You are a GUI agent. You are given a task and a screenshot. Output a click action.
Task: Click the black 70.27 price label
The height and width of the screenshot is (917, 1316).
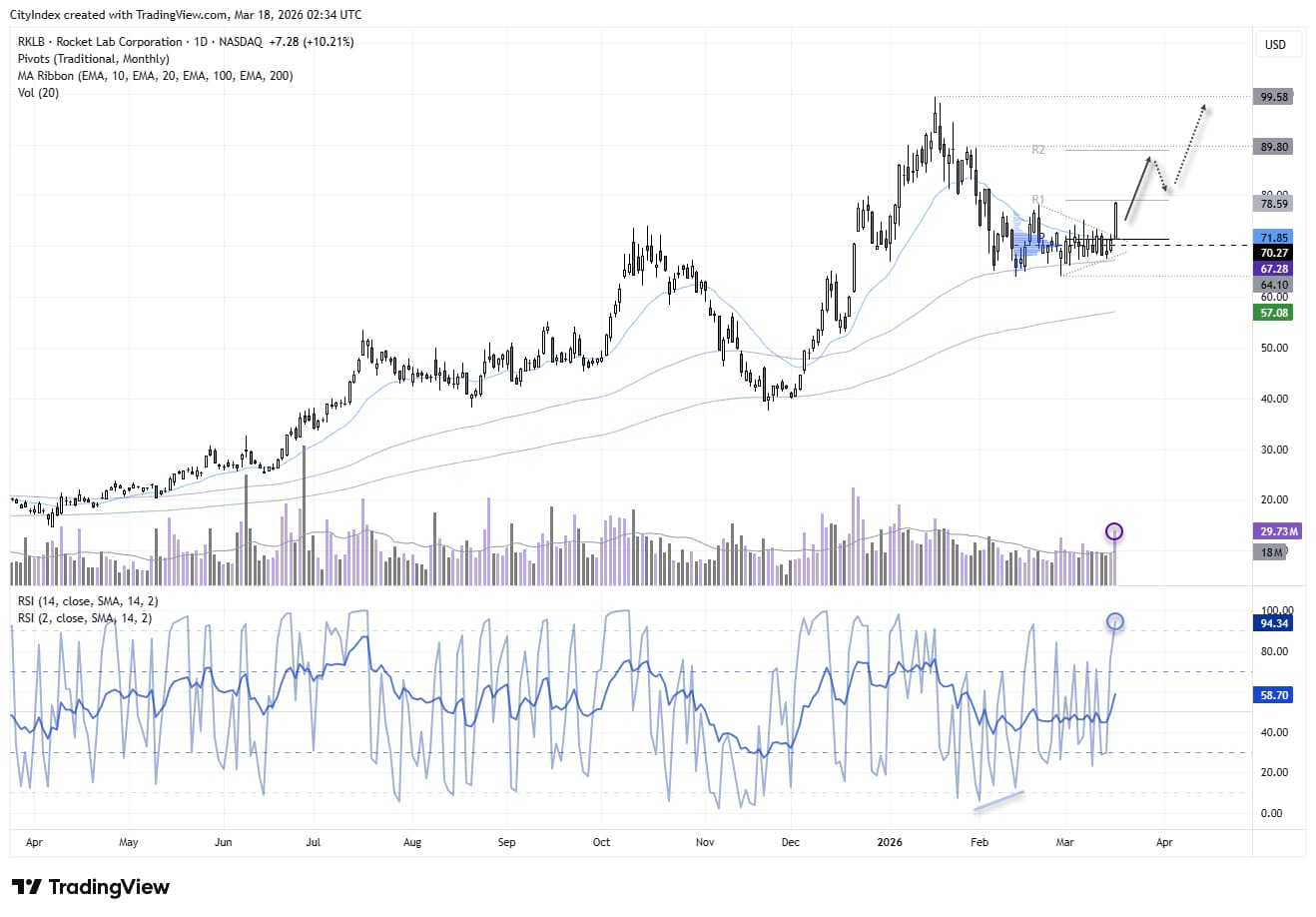click(1272, 253)
